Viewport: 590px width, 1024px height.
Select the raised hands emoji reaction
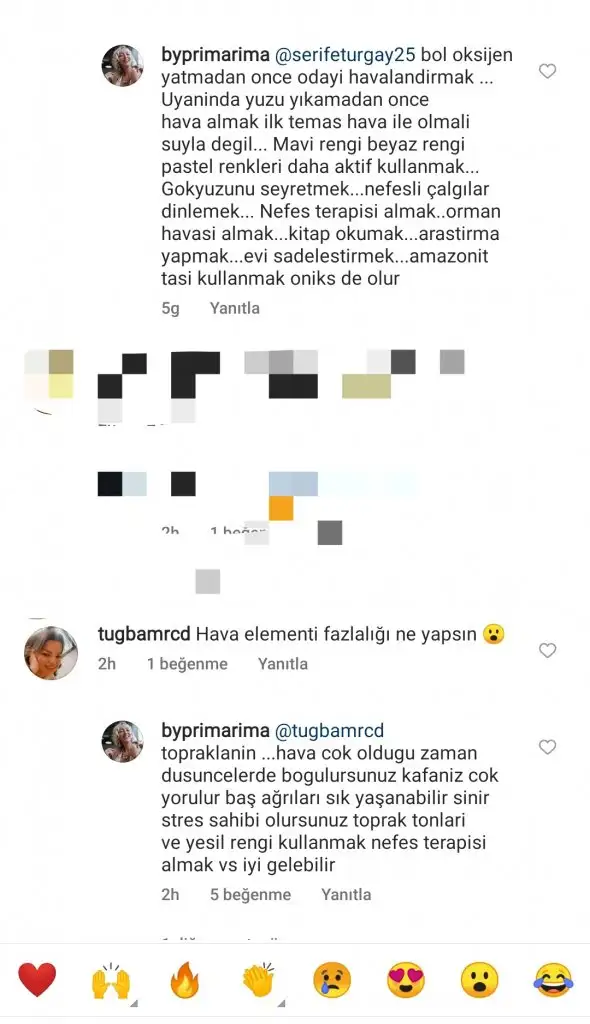point(111,981)
